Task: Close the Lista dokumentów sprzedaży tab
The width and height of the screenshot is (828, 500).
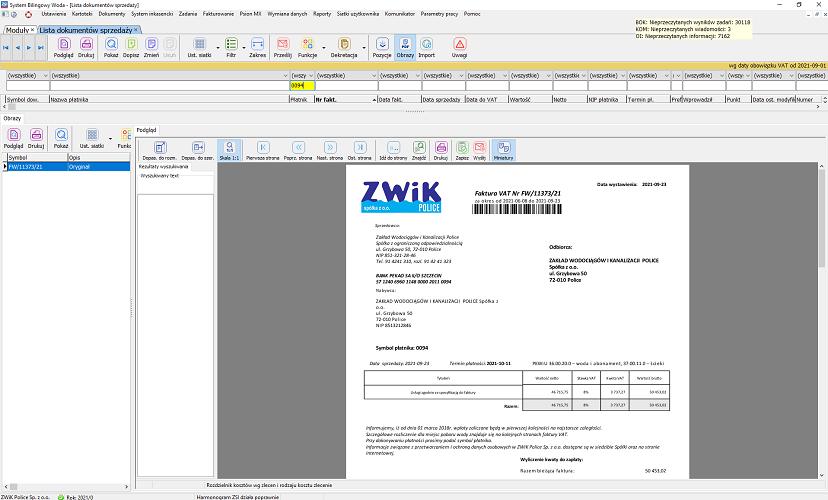Action: click(x=136, y=30)
